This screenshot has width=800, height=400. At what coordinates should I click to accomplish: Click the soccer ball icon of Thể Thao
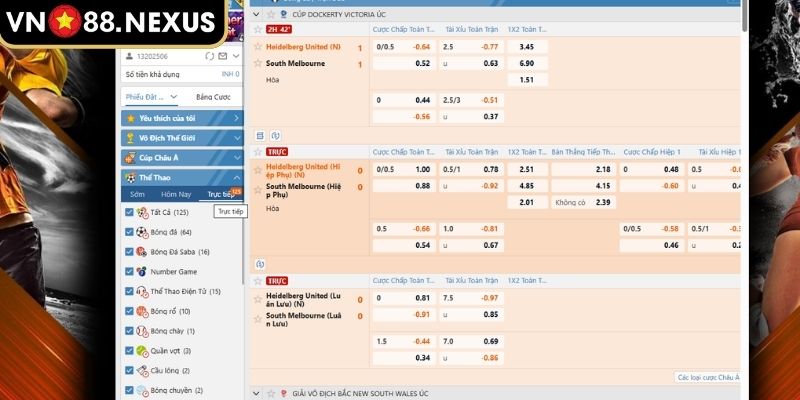click(x=131, y=178)
